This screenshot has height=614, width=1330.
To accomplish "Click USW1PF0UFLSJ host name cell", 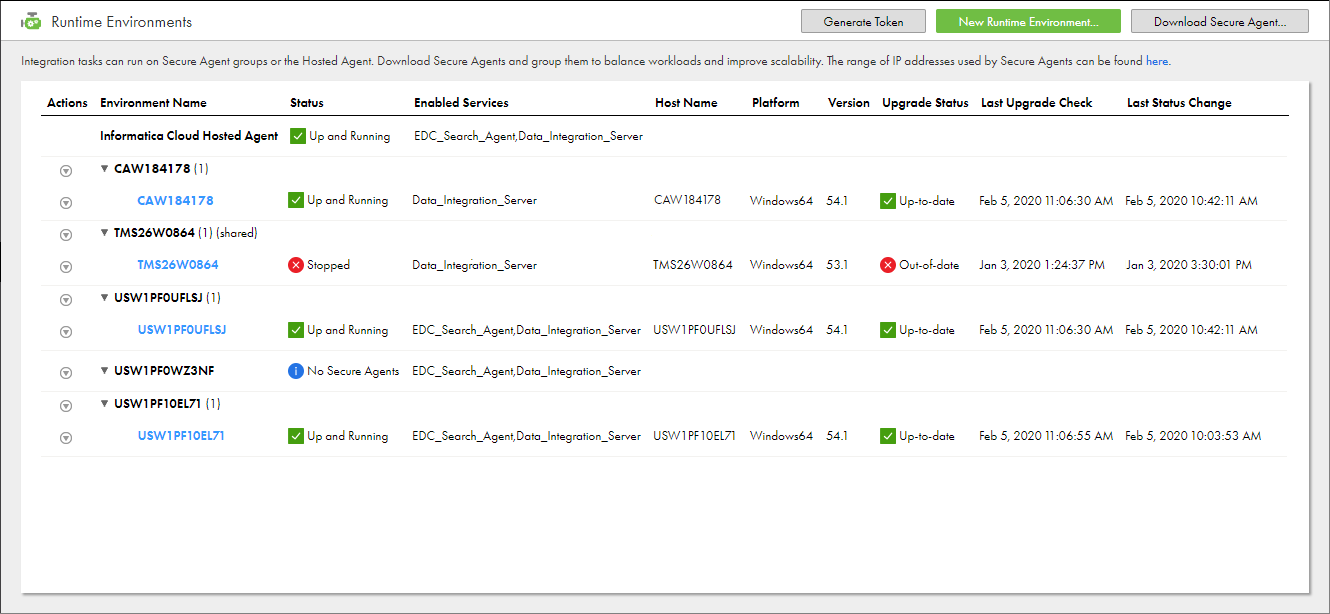I will point(694,330).
